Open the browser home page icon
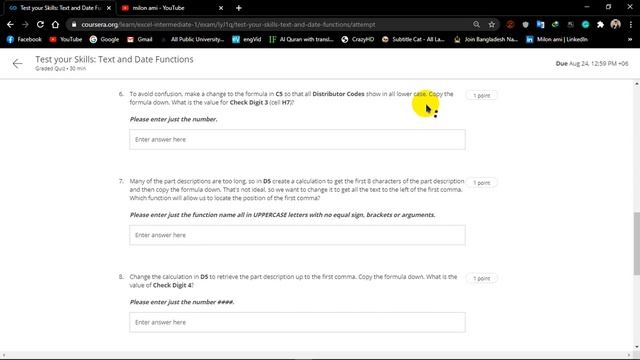Image resolution: width=640 pixels, height=360 pixels. pyautogui.click(x=55, y=24)
